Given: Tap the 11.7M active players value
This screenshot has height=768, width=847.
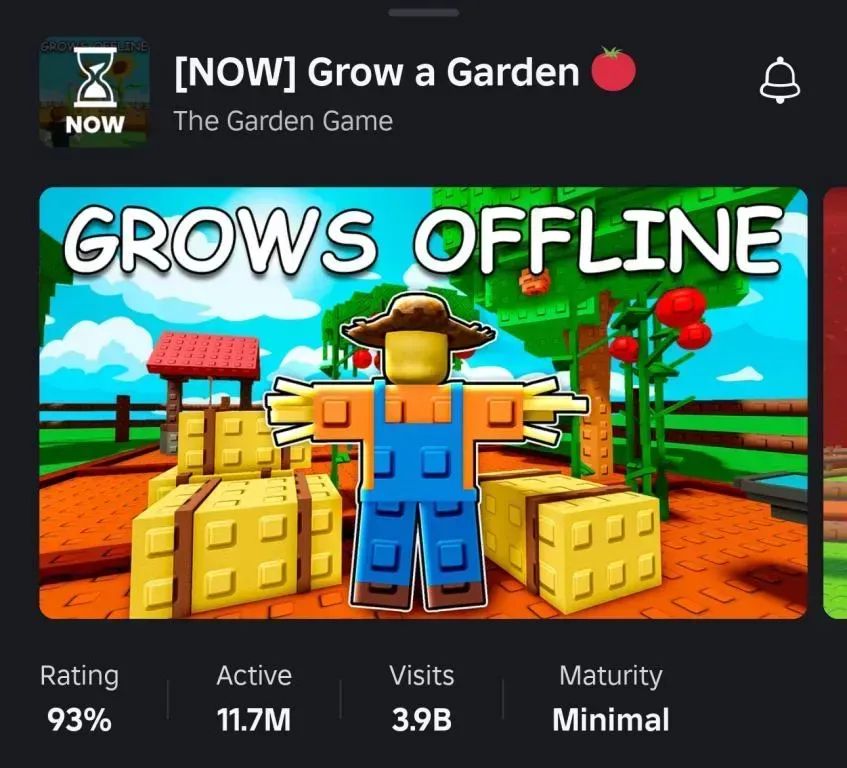Looking at the screenshot, I should [x=254, y=720].
